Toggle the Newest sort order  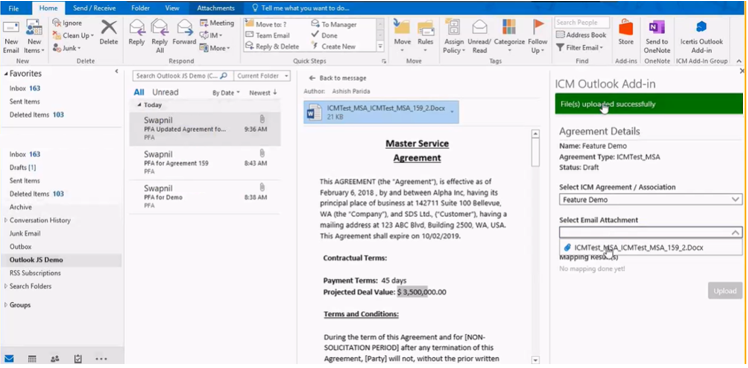[263, 93]
